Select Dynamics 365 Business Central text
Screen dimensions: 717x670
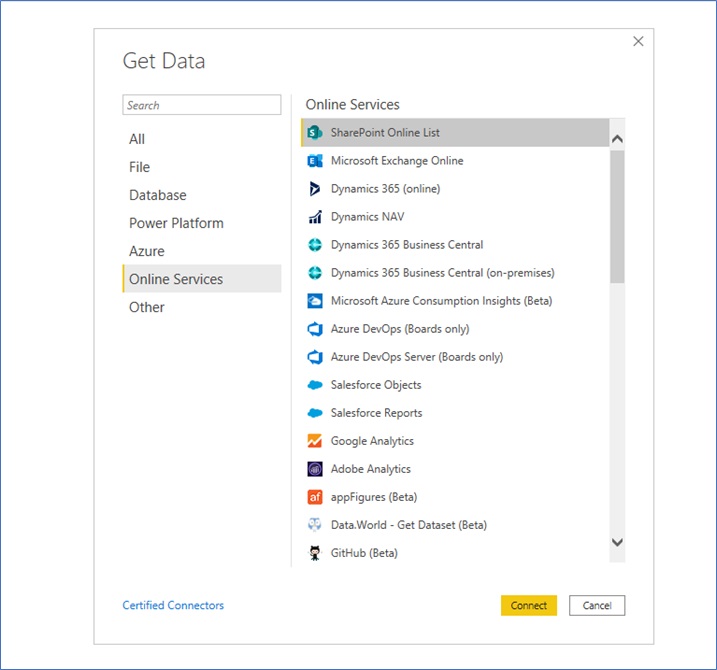[x=407, y=245]
